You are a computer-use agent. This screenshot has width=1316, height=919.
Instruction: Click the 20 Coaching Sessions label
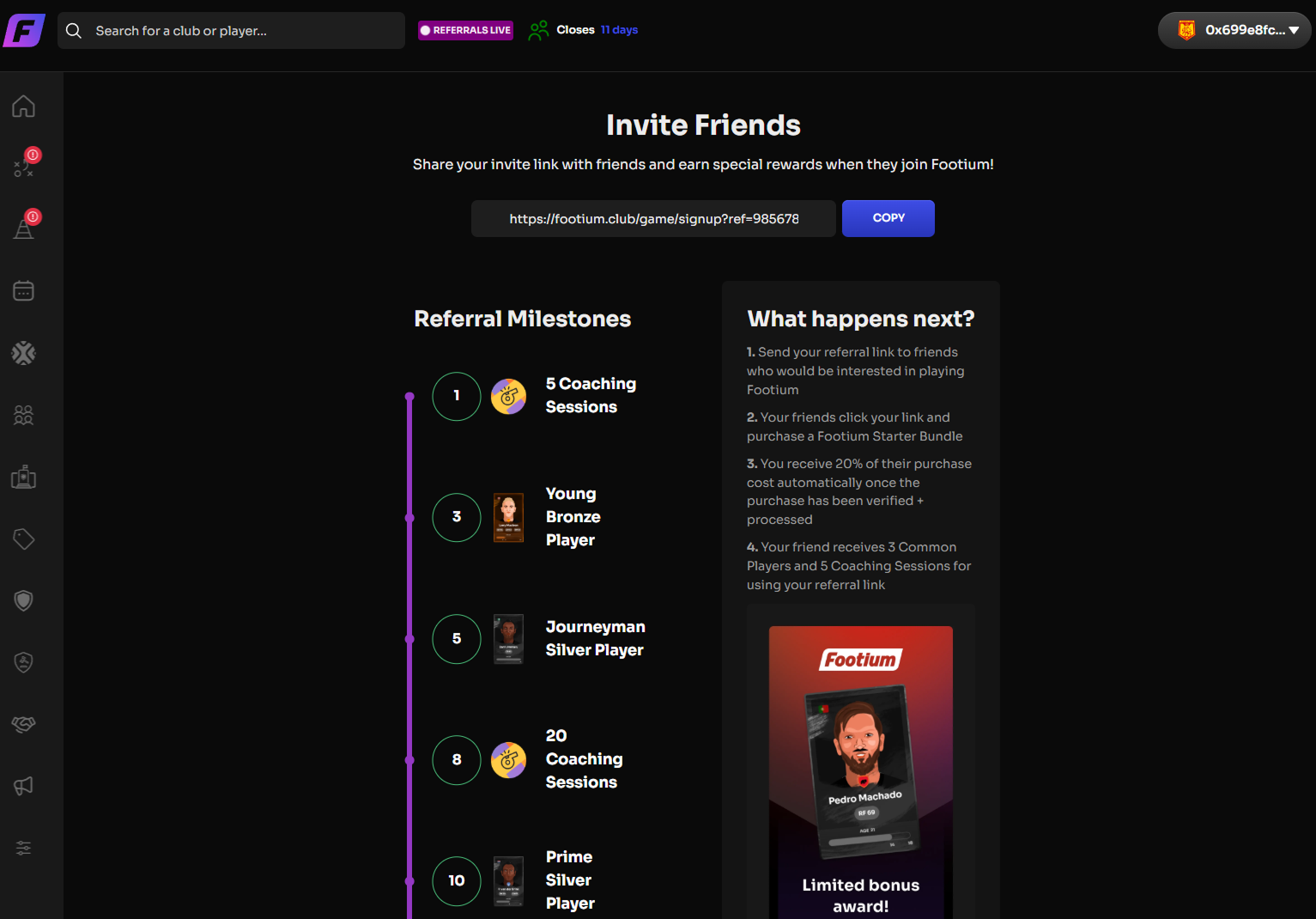click(x=585, y=759)
